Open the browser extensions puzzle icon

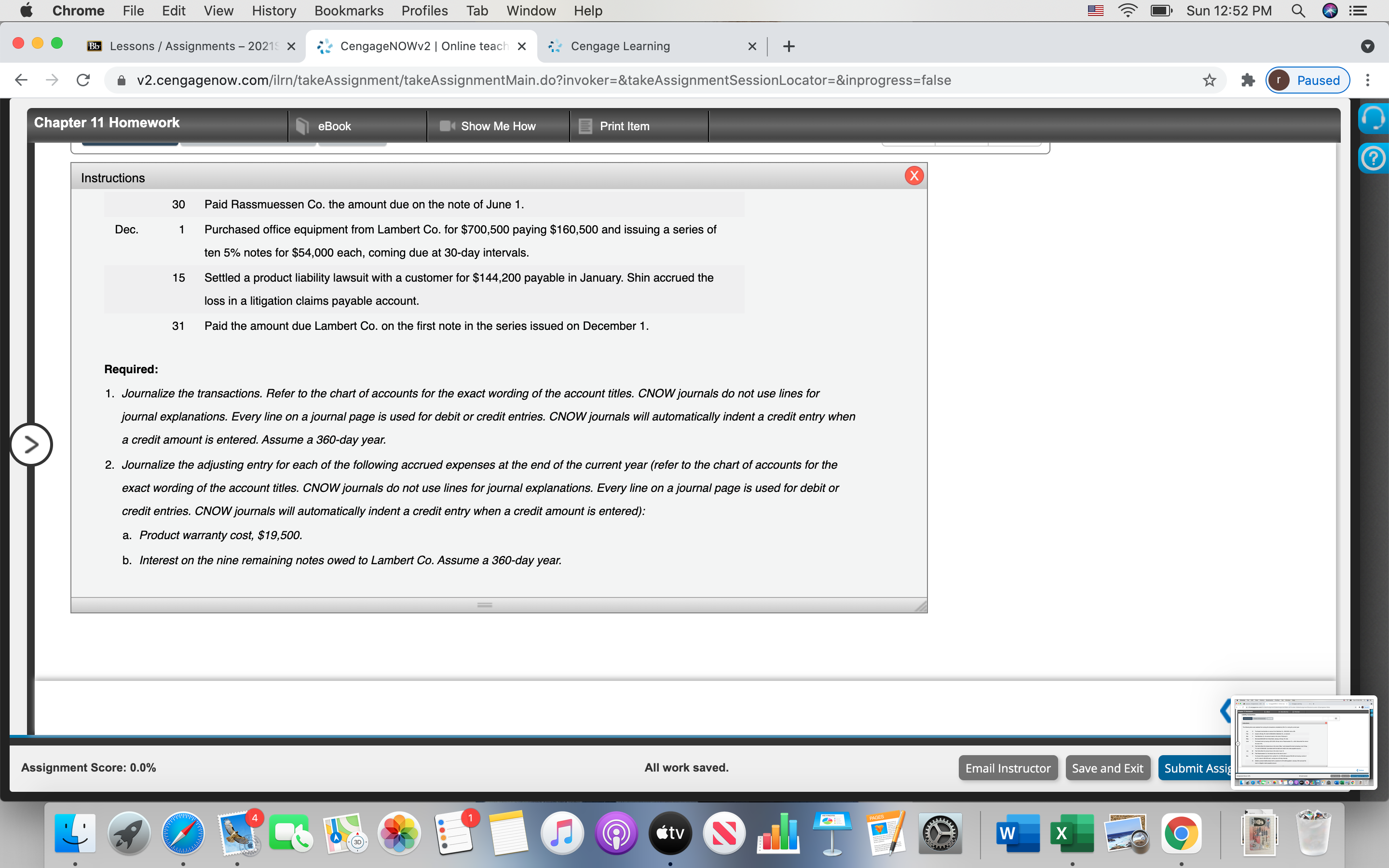click(1247, 80)
